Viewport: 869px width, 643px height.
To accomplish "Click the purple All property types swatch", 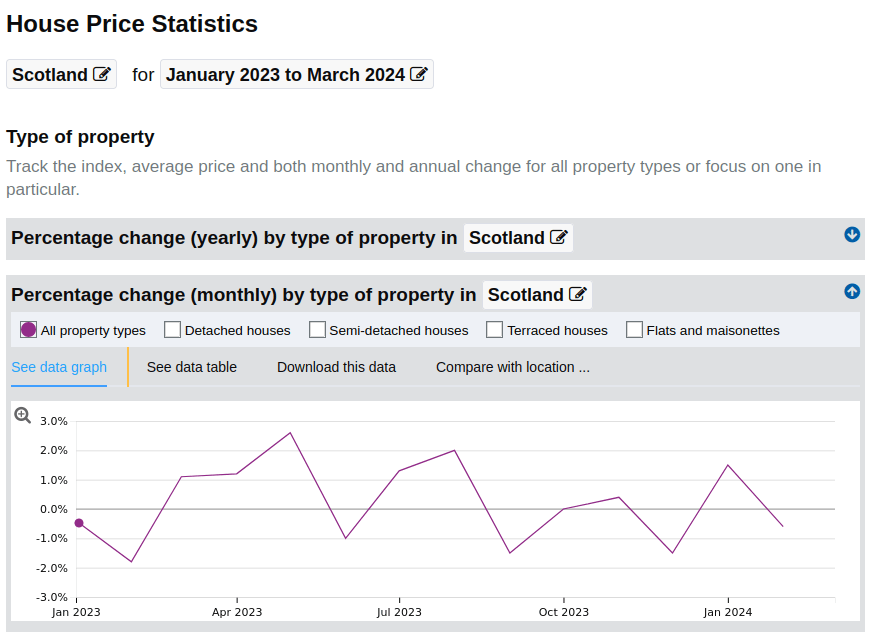I will (x=30, y=329).
